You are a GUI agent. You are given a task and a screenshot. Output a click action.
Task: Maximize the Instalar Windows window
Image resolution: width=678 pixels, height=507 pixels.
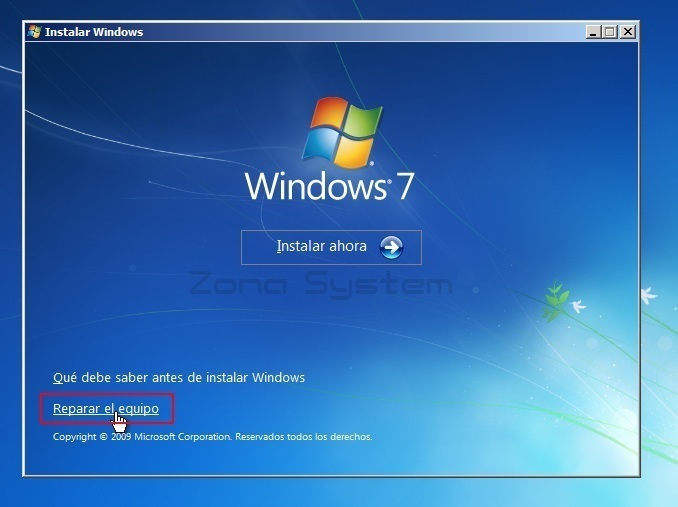[610, 32]
